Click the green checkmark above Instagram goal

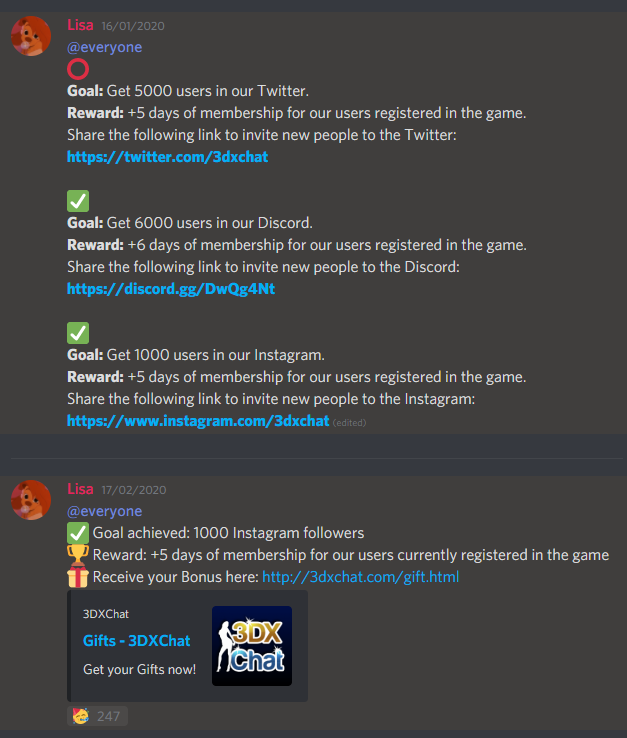[78, 333]
